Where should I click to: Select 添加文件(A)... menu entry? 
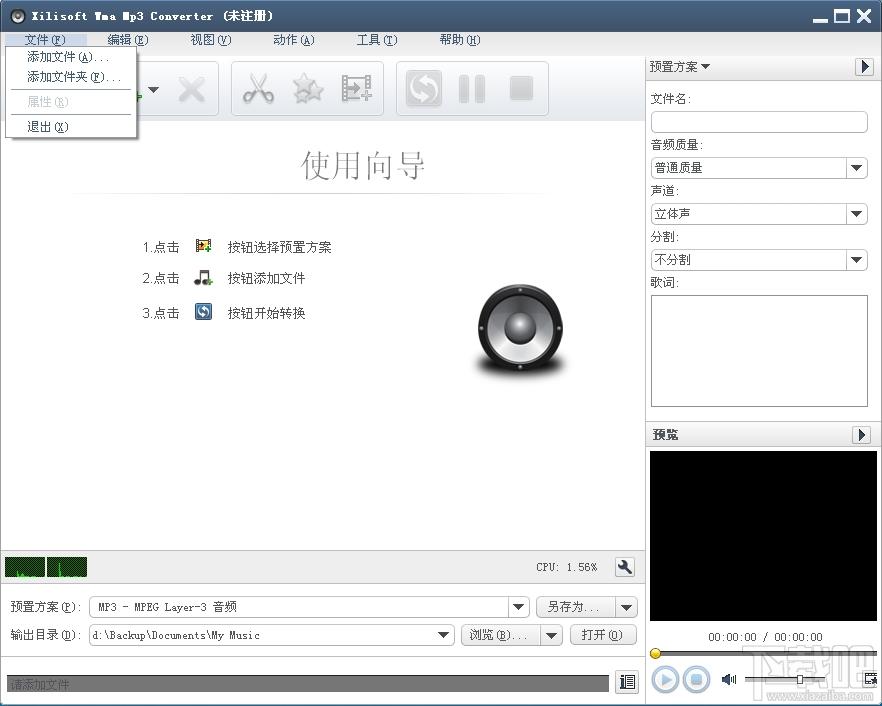(71, 57)
